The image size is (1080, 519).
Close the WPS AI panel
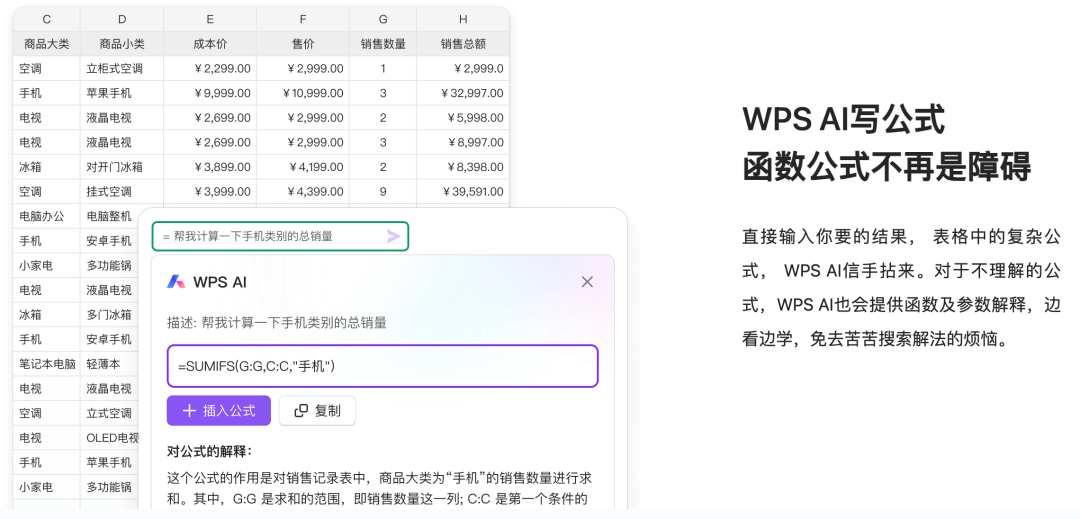587,282
